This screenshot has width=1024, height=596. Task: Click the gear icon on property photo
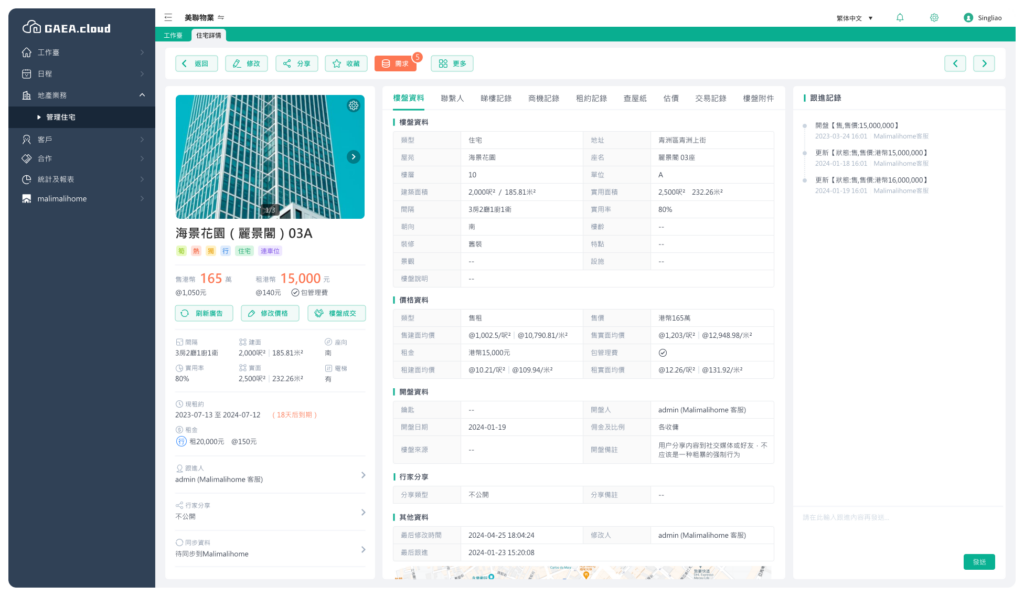pyautogui.click(x=353, y=106)
